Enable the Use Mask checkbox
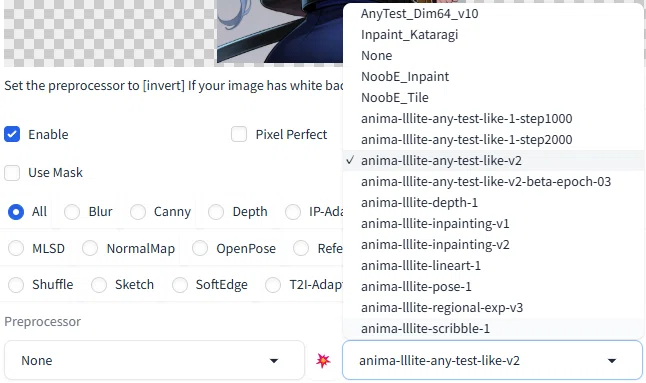 point(12,173)
